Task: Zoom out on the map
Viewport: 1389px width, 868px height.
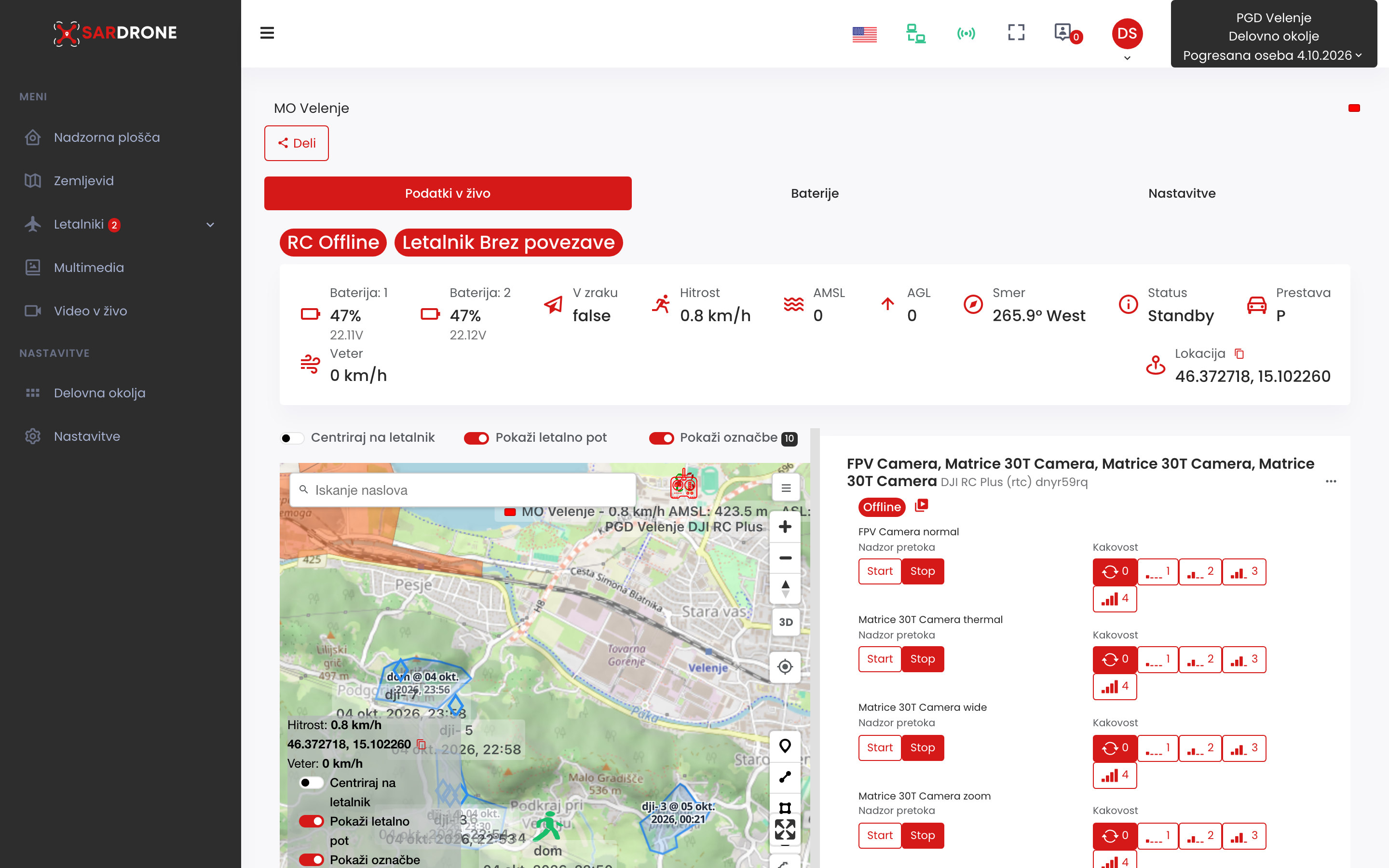Action: pyautogui.click(x=785, y=557)
